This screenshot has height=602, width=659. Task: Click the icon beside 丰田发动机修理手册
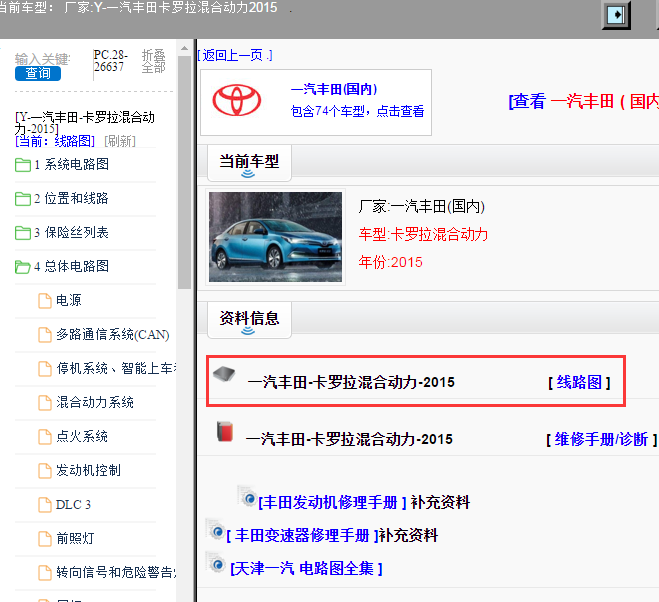(x=247, y=496)
